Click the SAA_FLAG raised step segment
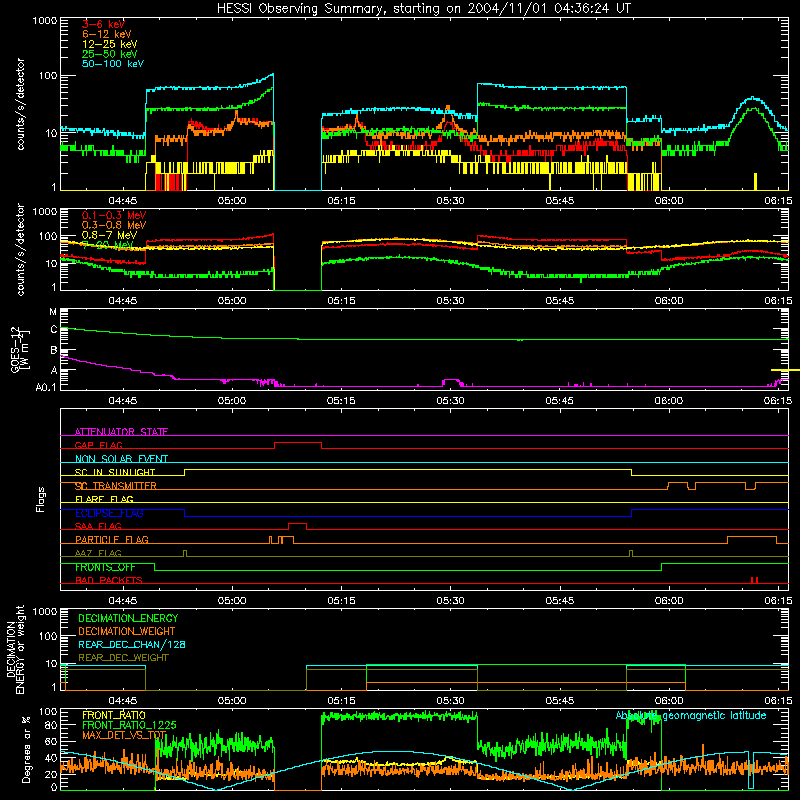The width and height of the screenshot is (800, 800). tap(297, 524)
